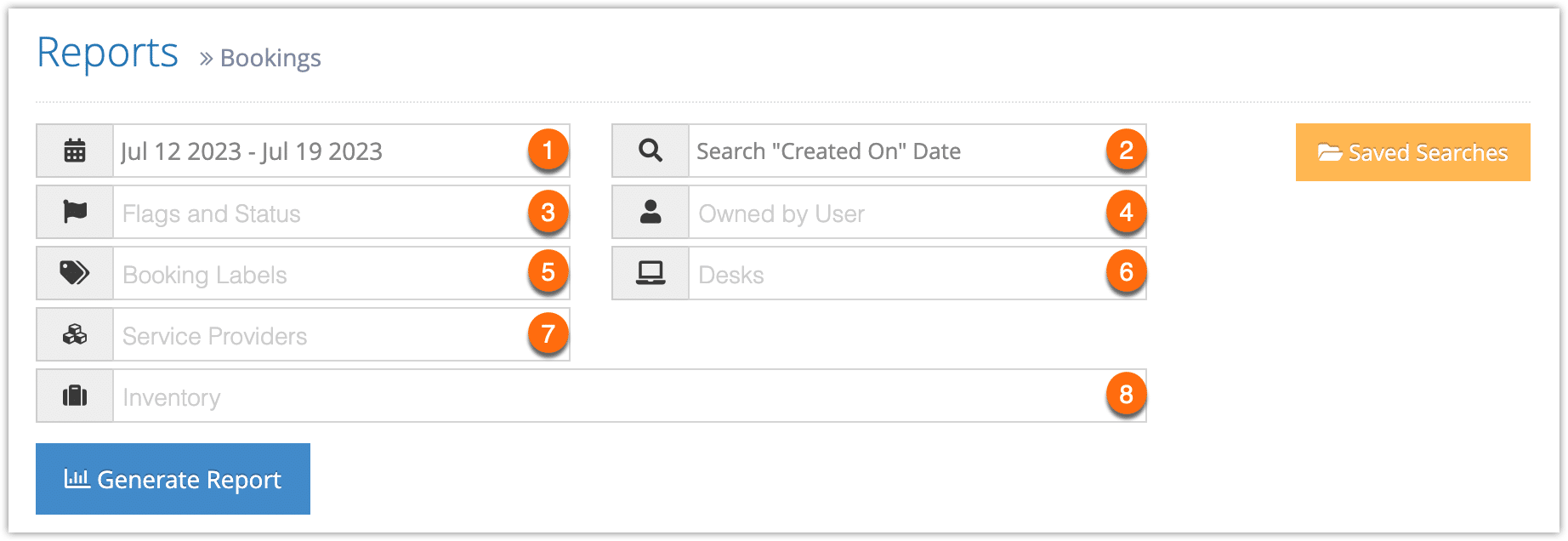The width and height of the screenshot is (1568, 541).
Task: Open Saved Searches
Action: (1412, 152)
